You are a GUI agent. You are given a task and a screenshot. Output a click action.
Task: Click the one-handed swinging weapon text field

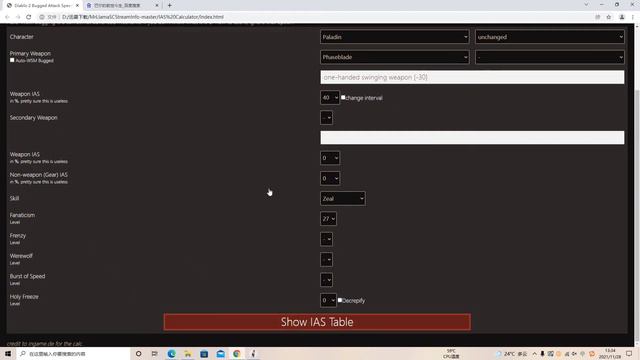point(472,77)
